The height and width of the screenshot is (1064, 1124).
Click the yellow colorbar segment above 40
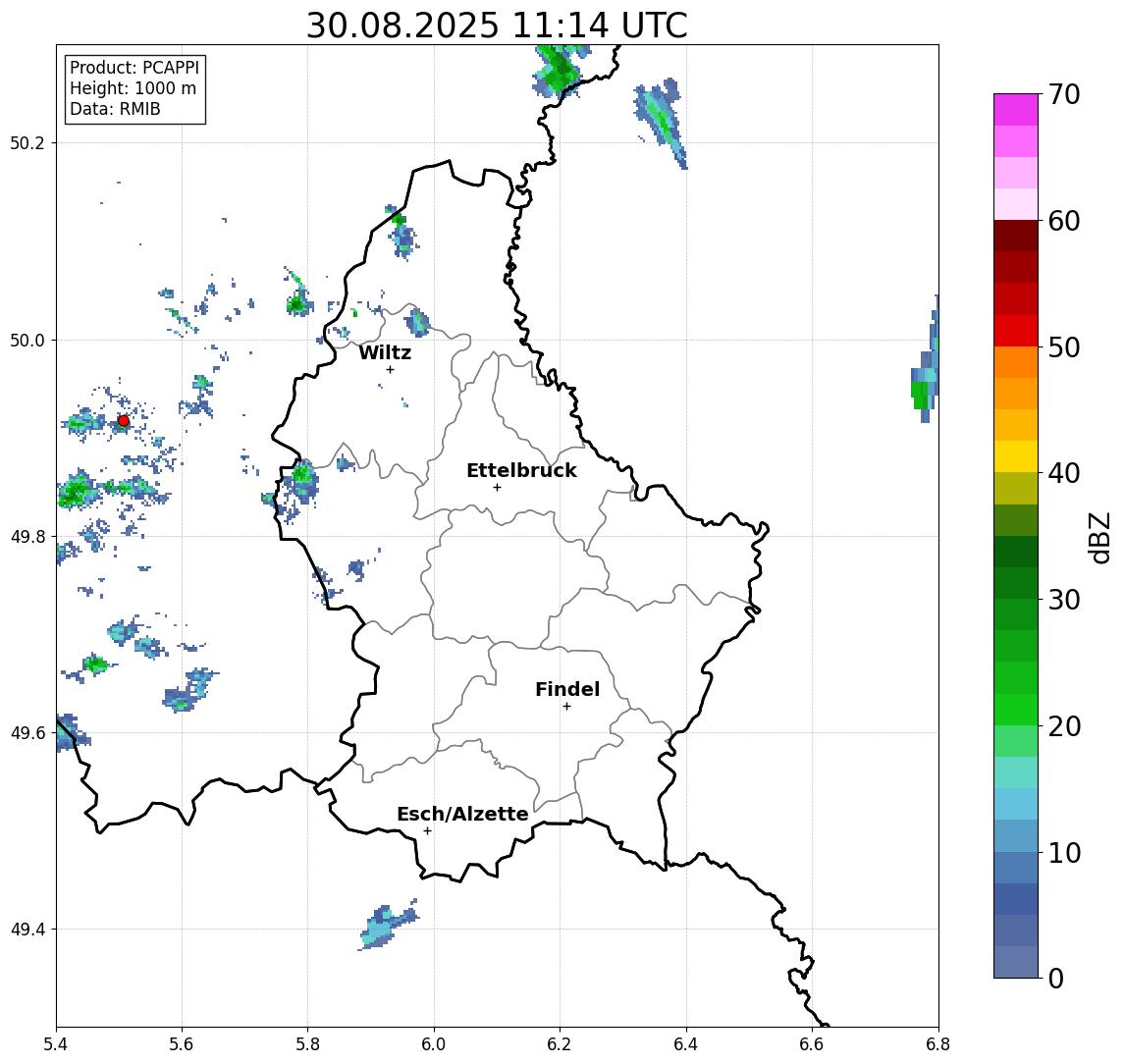coord(1016,456)
